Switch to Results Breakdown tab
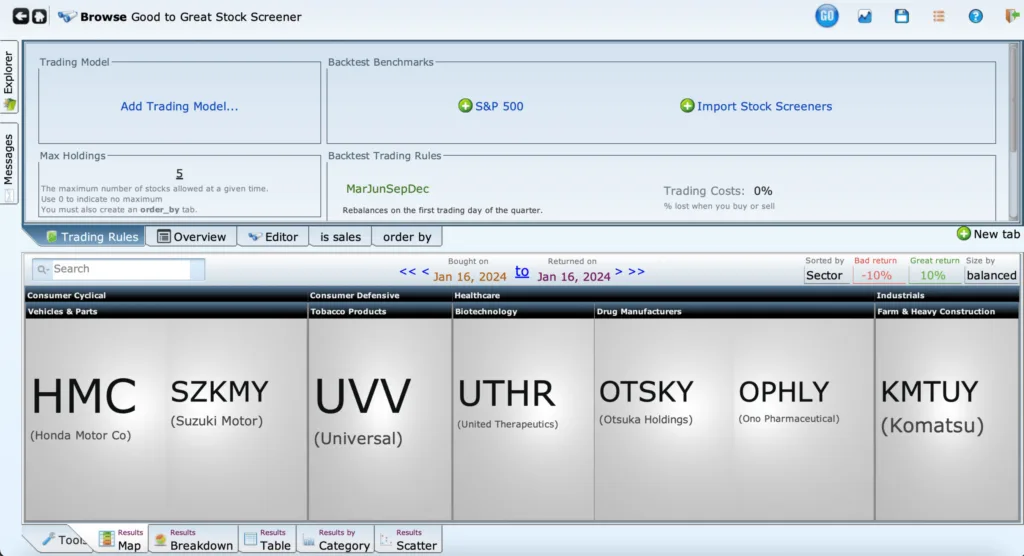 click(193, 540)
